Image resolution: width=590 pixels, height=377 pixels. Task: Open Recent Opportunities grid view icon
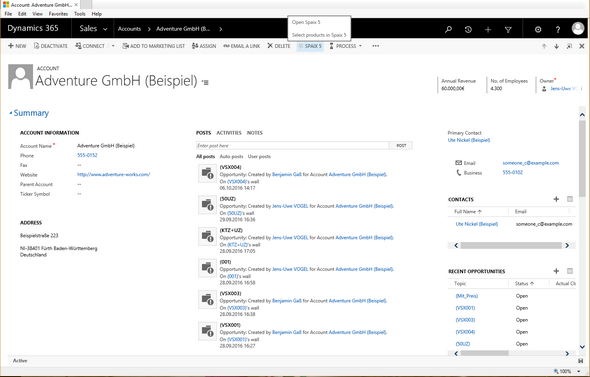570,271
